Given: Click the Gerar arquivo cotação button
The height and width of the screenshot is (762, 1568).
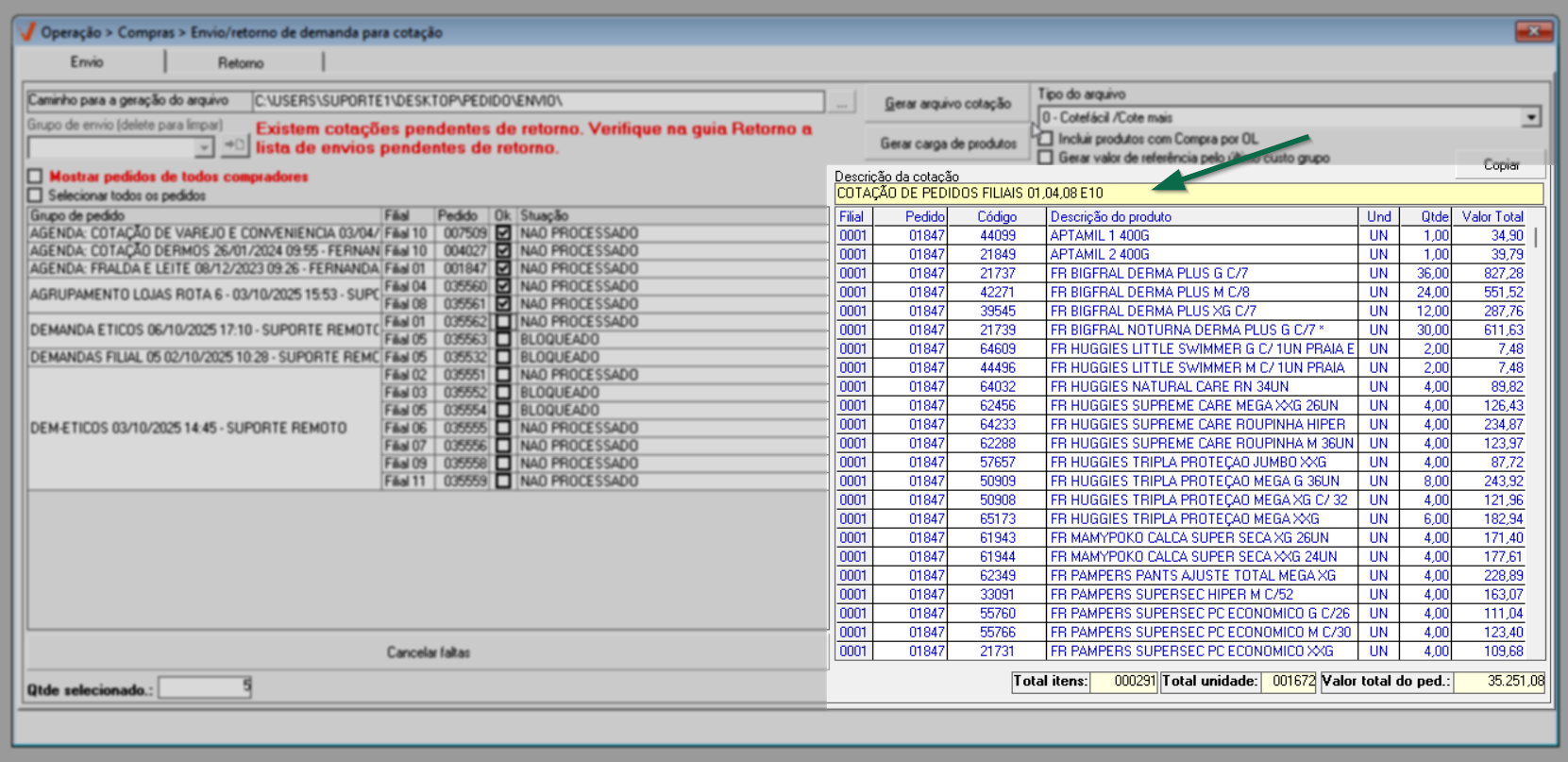Looking at the screenshot, I should click(x=947, y=104).
